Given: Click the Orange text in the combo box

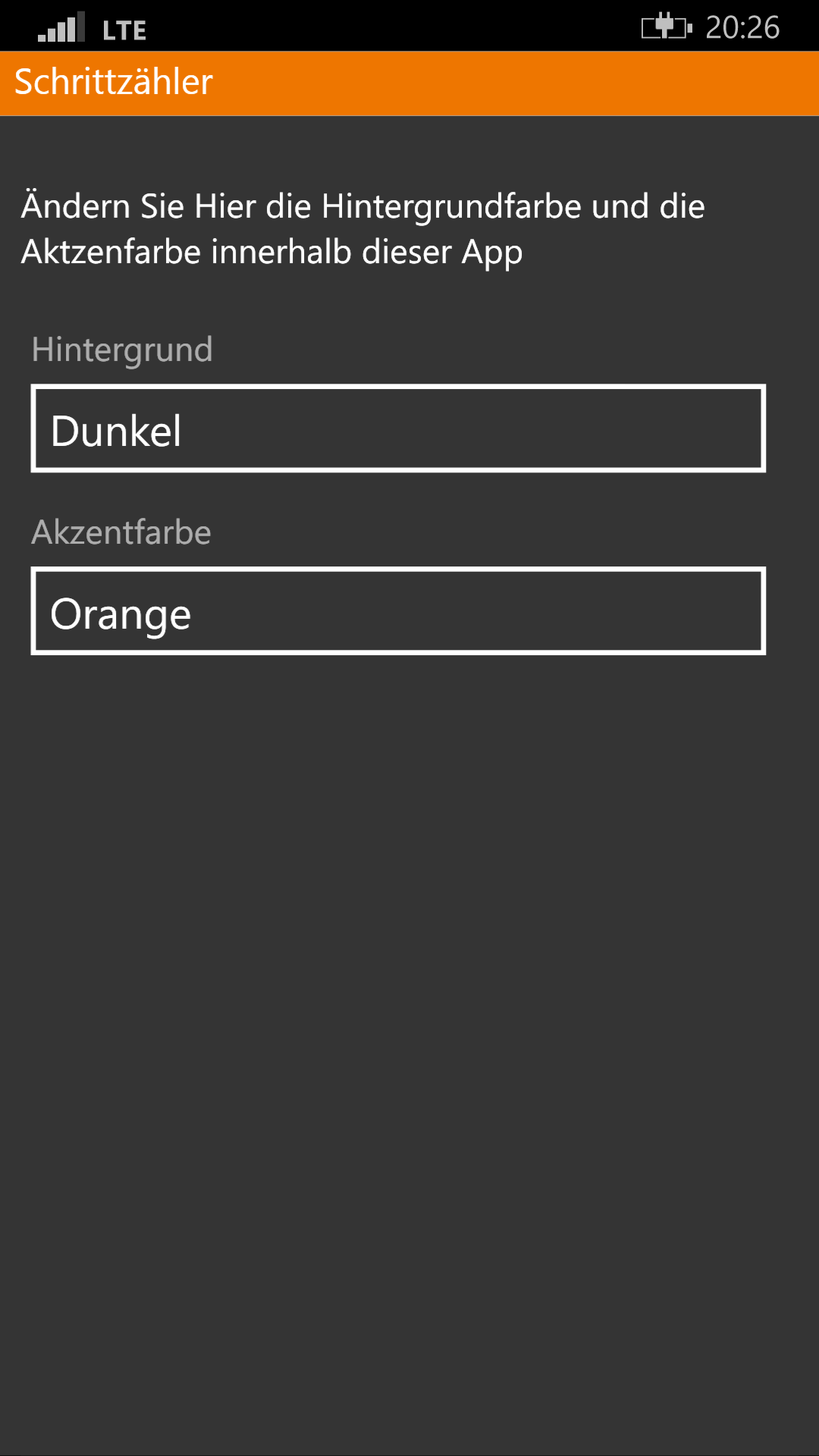Looking at the screenshot, I should (121, 614).
